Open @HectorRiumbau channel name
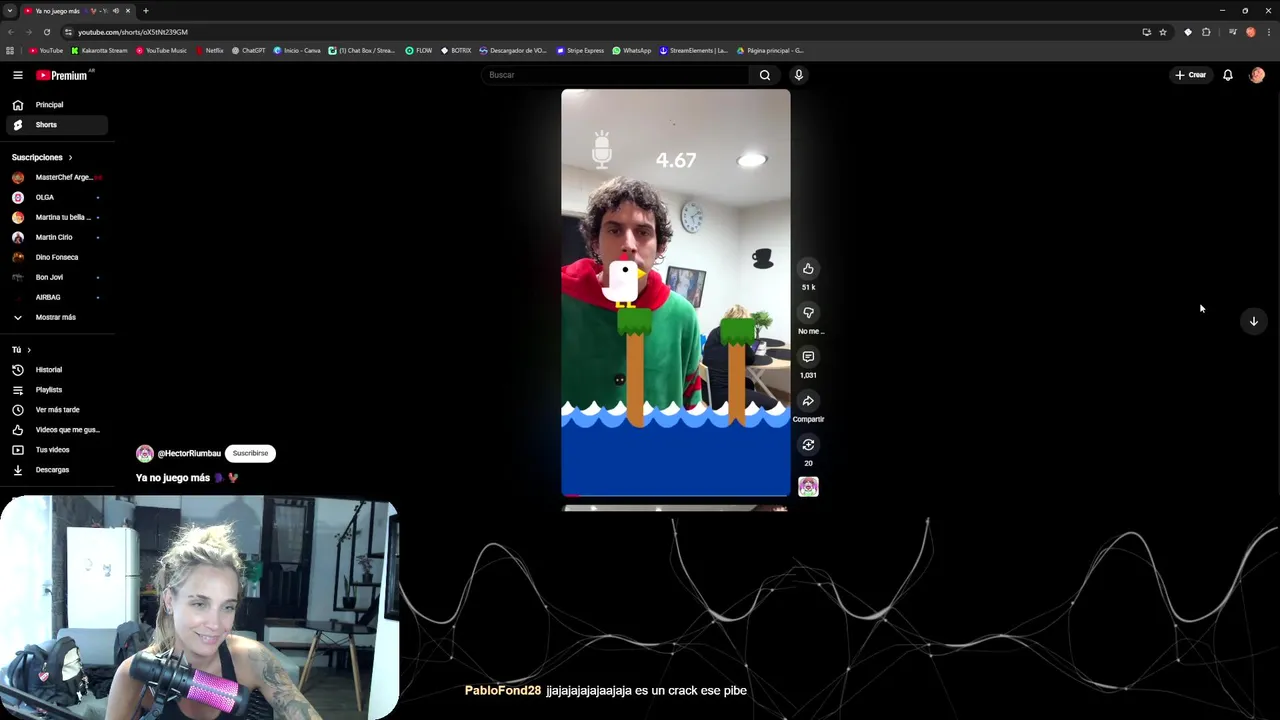This screenshot has width=1280, height=720. (189, 454)
